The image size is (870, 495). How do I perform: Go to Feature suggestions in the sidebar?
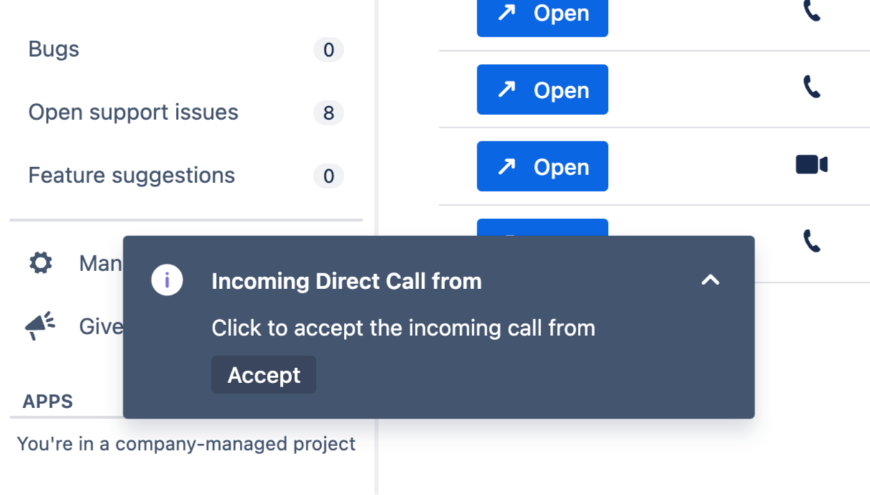tap(131, 176)
